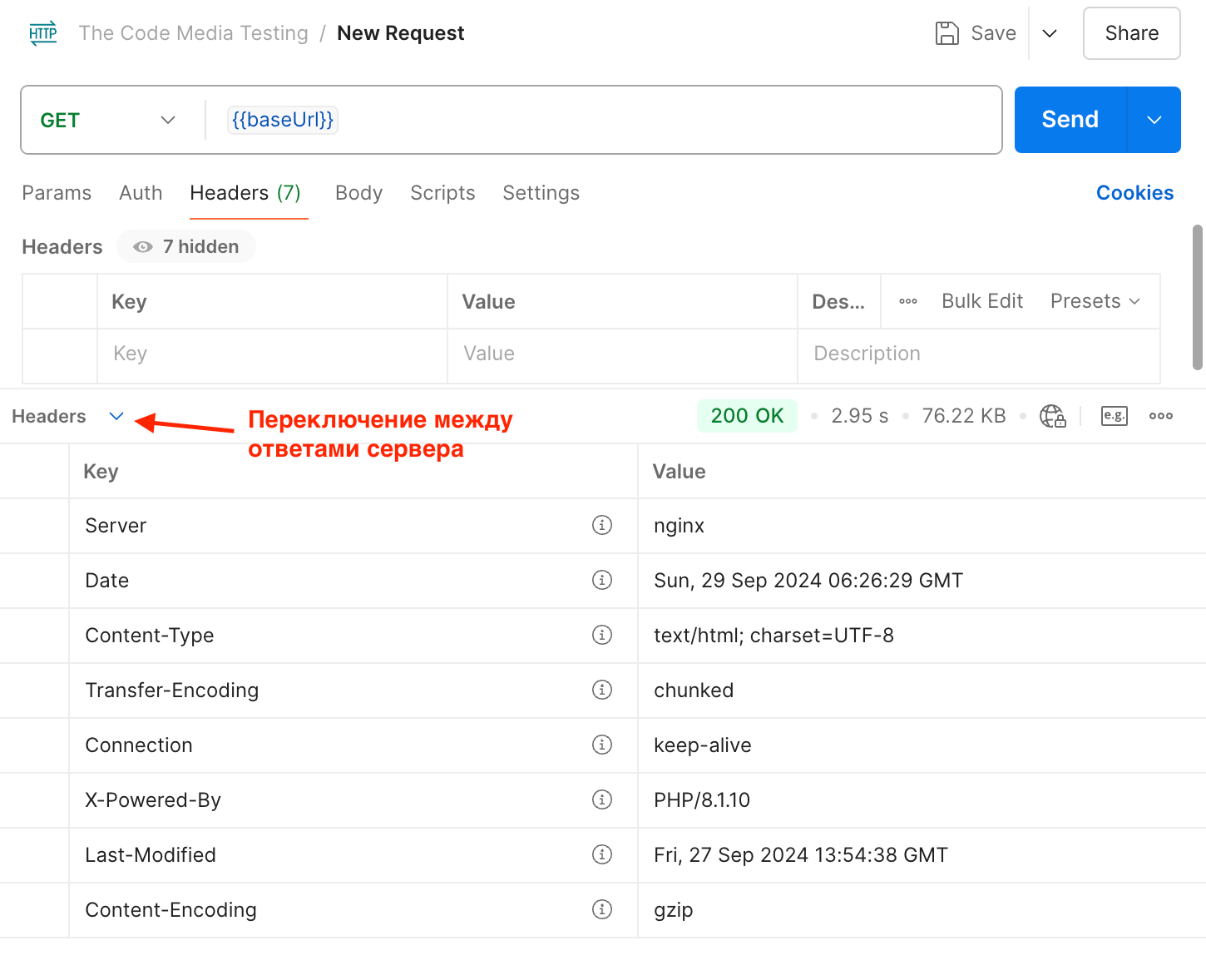Show the 7 hidden headers
Image resolution: width=1206 pixels, height=980 pixels.
coord(186,247)
